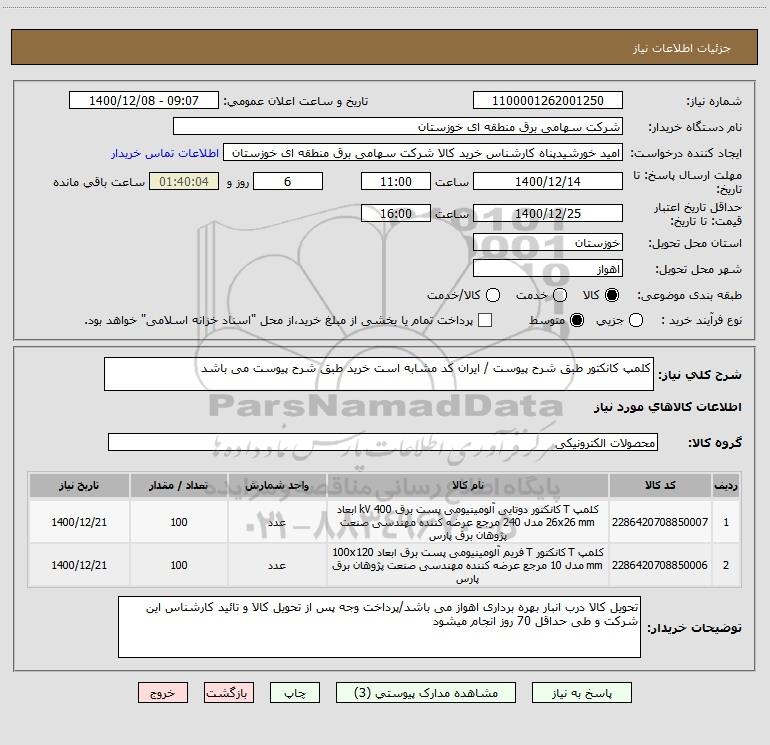Screen dimensions: 770x745
Task: Click product code 2286420708850007
Action: [660, 522]
